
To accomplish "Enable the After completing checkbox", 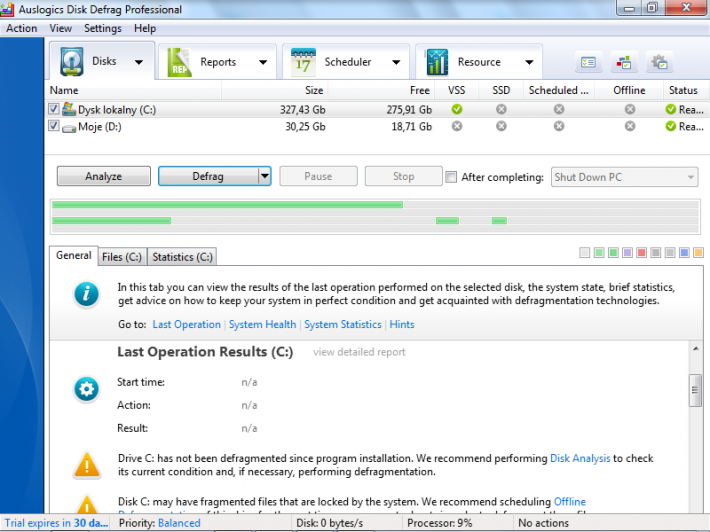I will click(451, 177).
